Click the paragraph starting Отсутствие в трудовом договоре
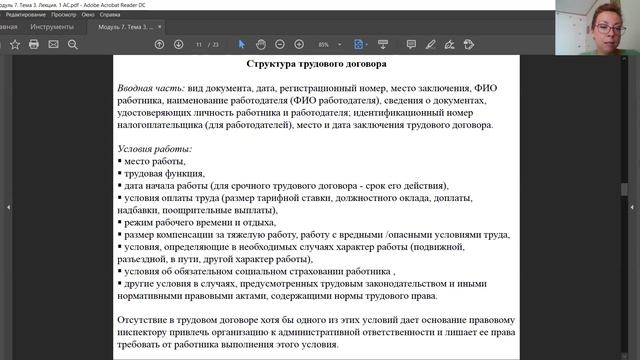 [x=316, y=332]
